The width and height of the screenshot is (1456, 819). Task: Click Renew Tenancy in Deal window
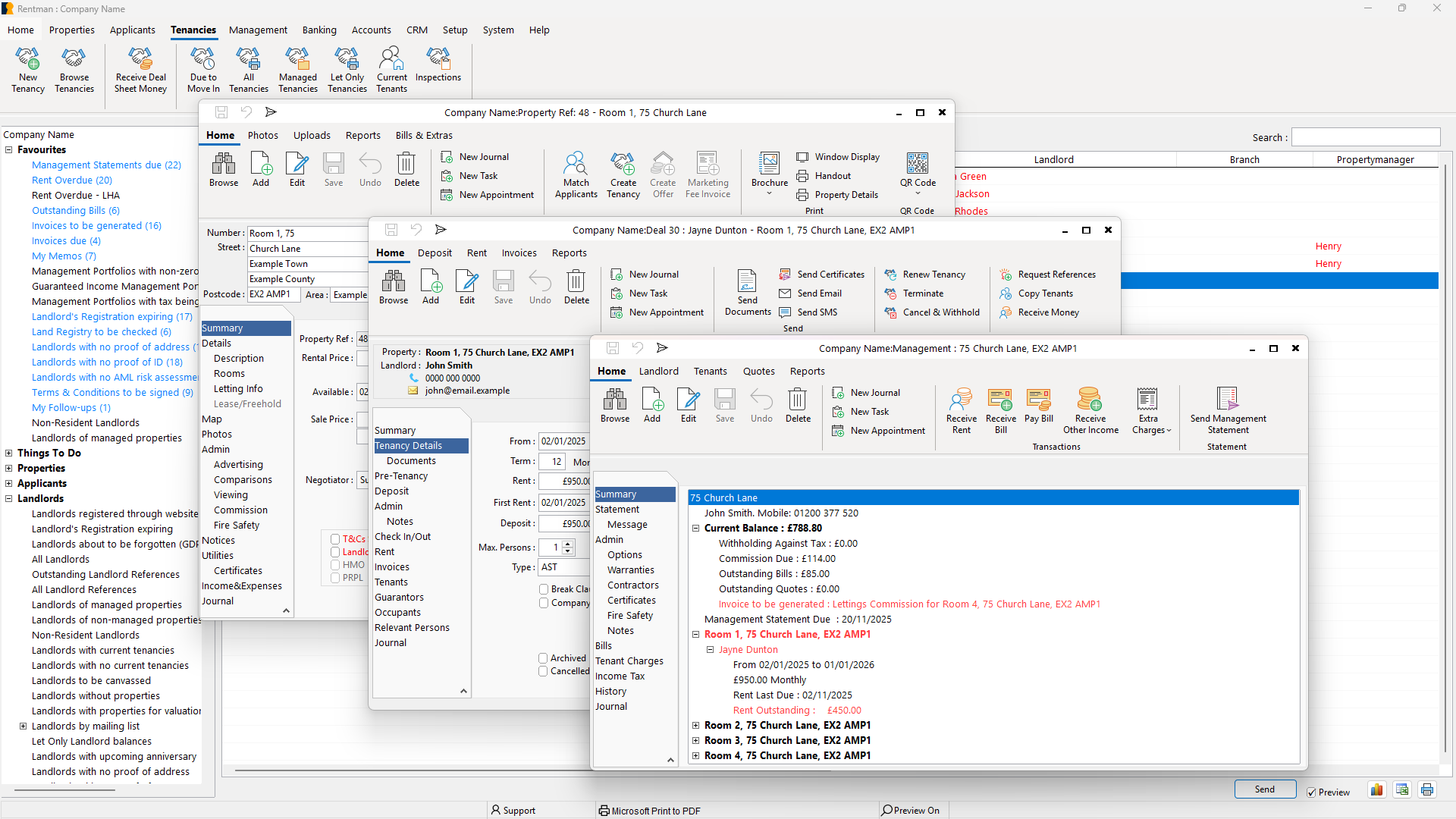click(934, 275)
